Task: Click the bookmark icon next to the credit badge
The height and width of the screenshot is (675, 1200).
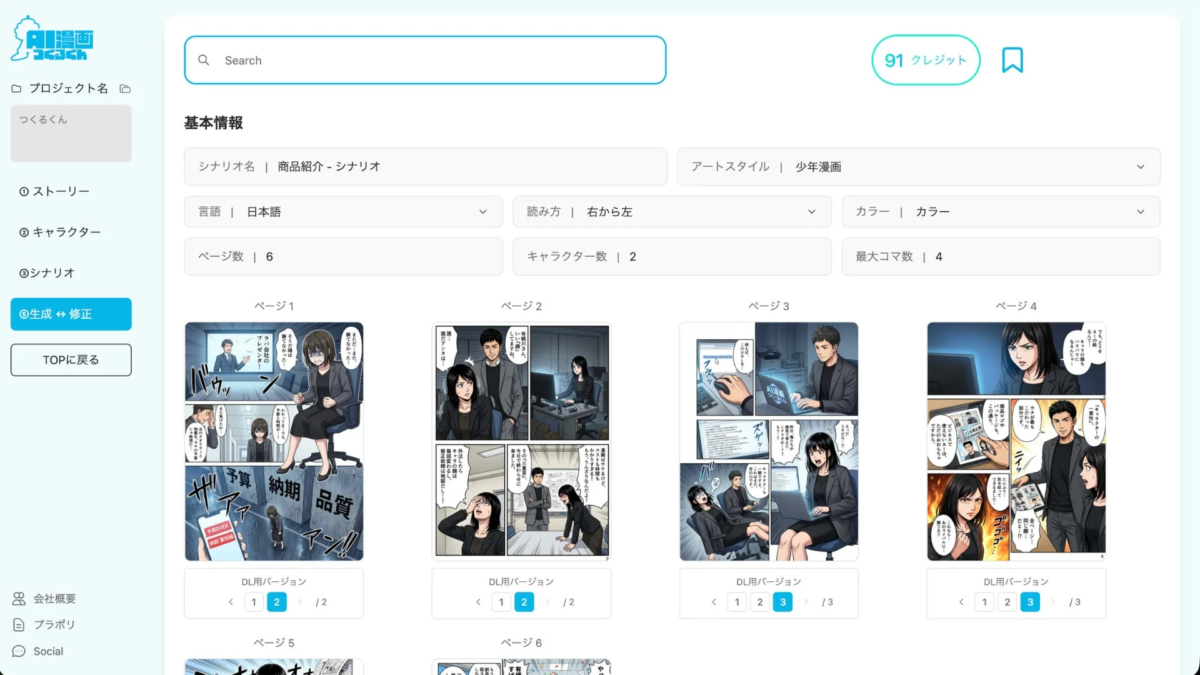Action: click(x=1014, y=59)
